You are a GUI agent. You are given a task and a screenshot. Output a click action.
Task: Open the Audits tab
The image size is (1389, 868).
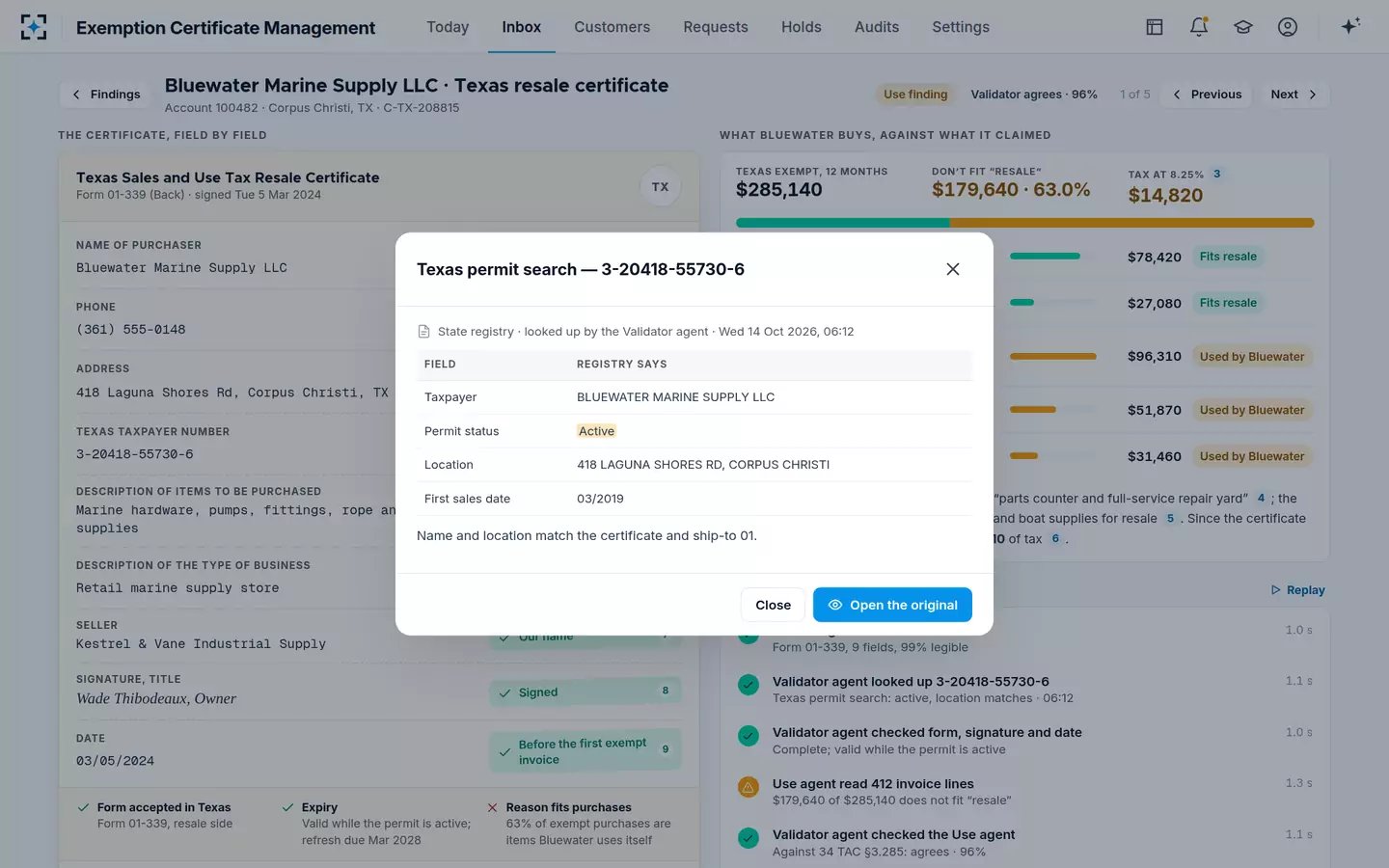point(877,27)
